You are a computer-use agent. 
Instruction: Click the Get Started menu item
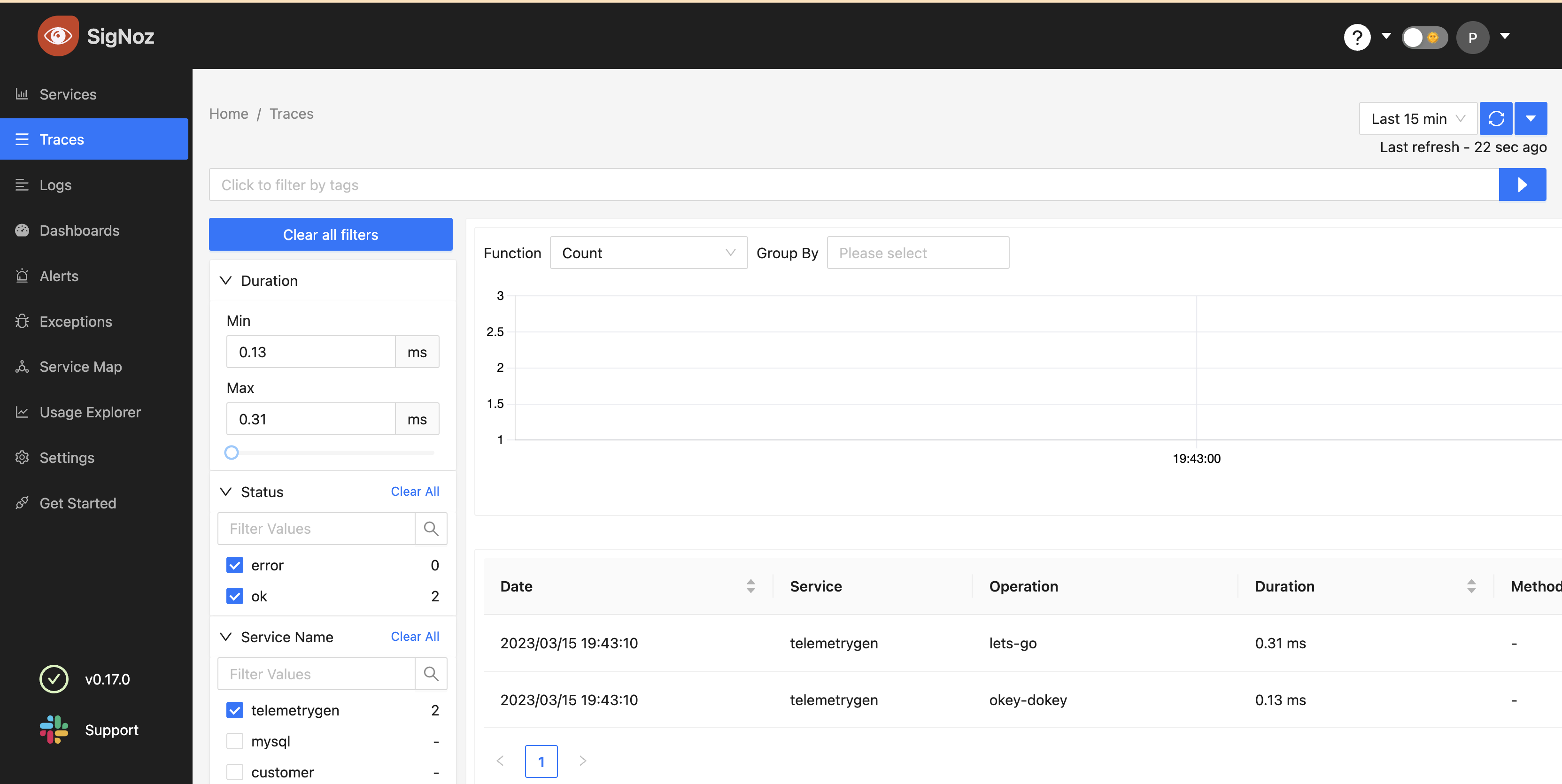pyautogui.click(x=77, y=502)
